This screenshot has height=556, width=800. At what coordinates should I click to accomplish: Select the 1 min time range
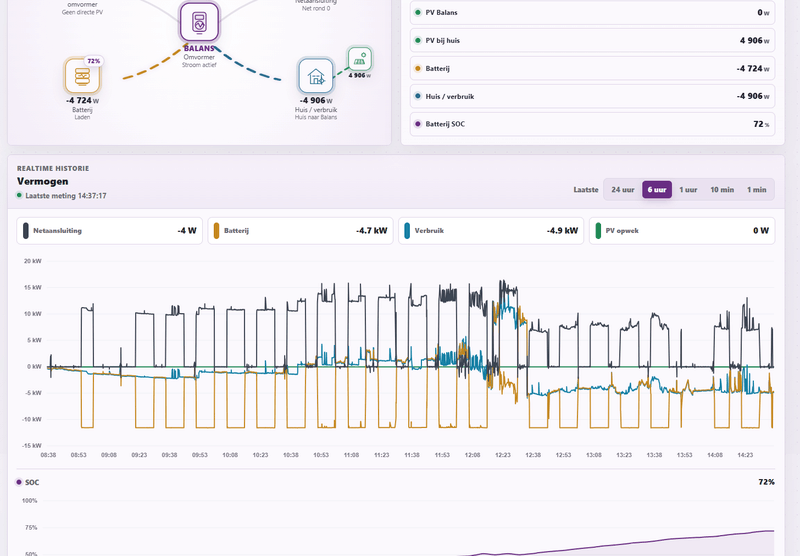757,190
